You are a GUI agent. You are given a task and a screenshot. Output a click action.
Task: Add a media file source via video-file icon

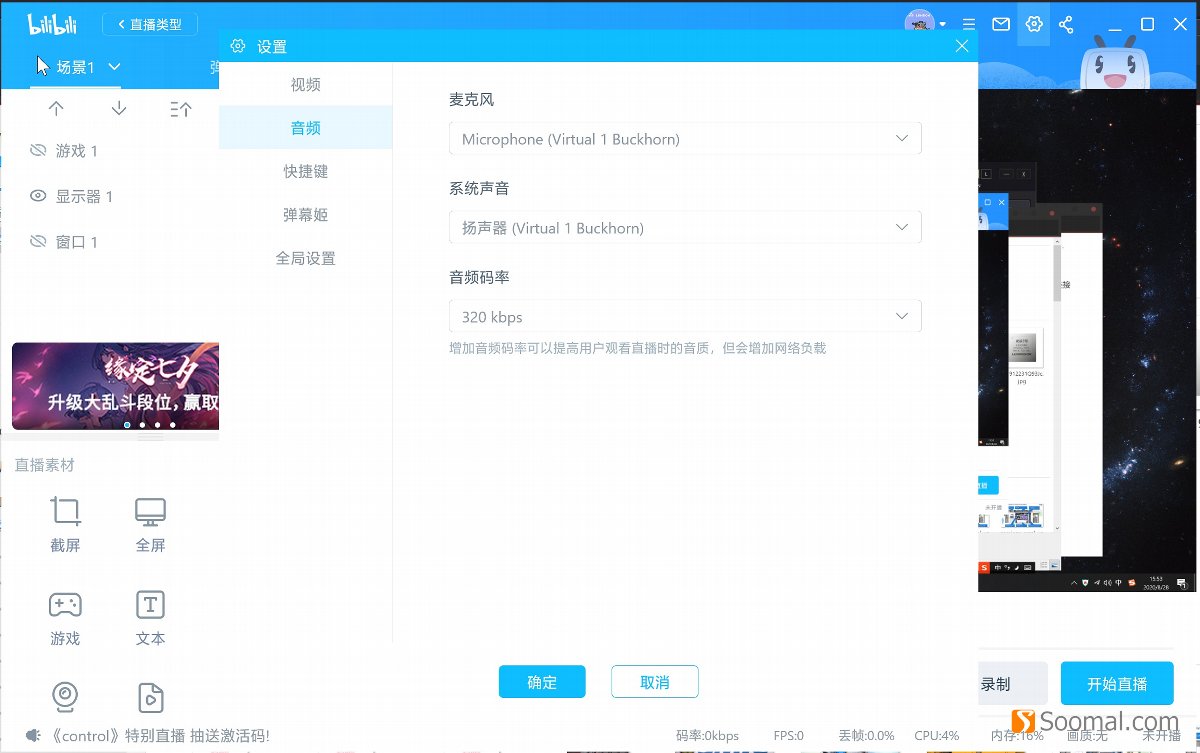point(150,697)
